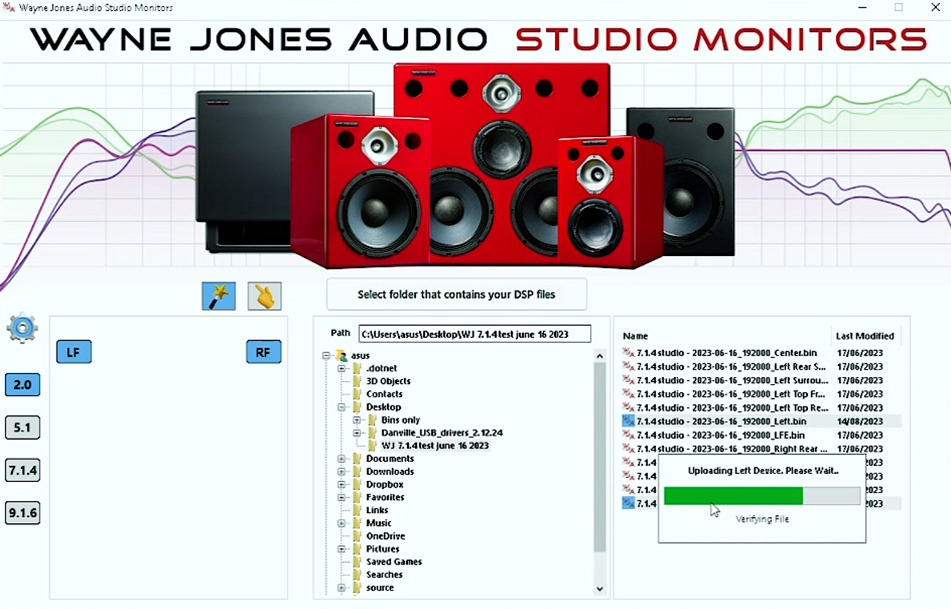Select the RF speaker button
Viewport: 951px width, 609px height.
pyautogui.click(x=263, y=352)
